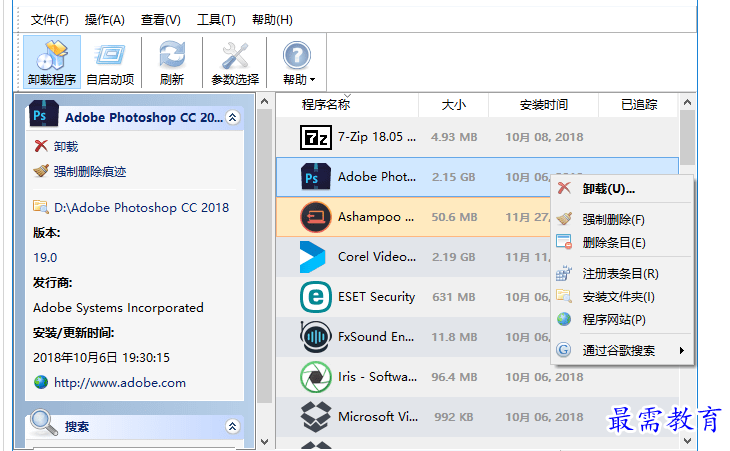
Task: Select the FxSound En... row name
Action: point(376,337)
